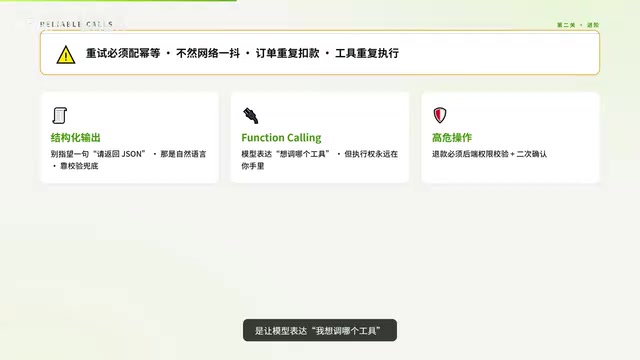Click the RELIABLE CALLS header label
The height and width of the screenshot is (360, 640).
(x=76, y=24)
